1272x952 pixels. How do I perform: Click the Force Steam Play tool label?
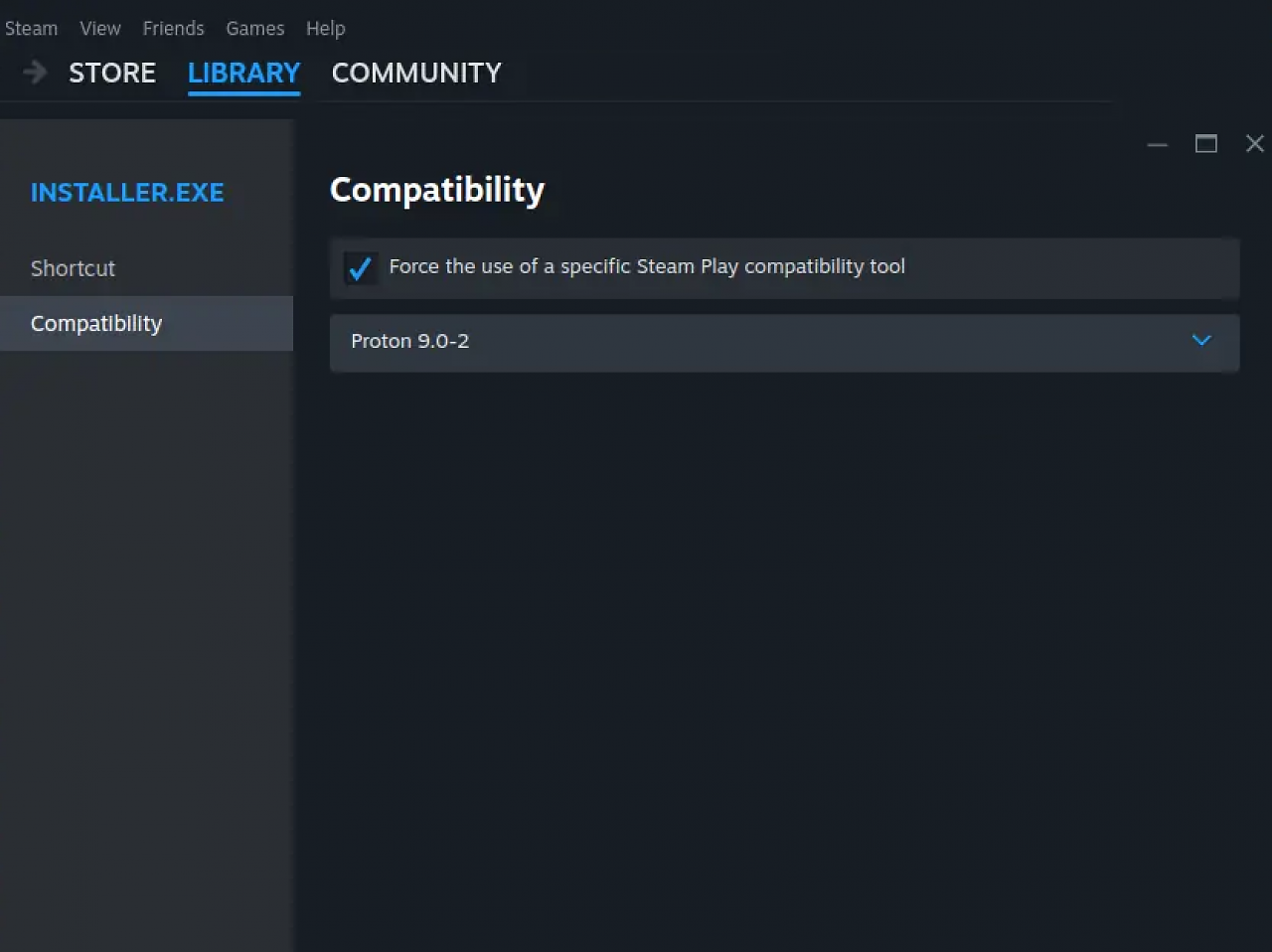click(x=647, y=266)
